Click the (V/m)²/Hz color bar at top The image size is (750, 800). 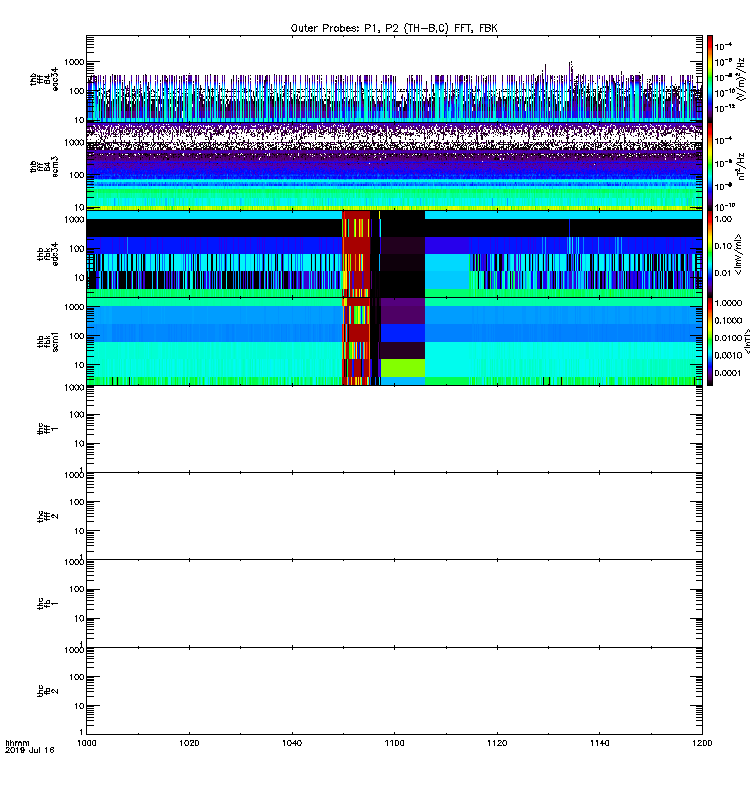pos(710,79)
